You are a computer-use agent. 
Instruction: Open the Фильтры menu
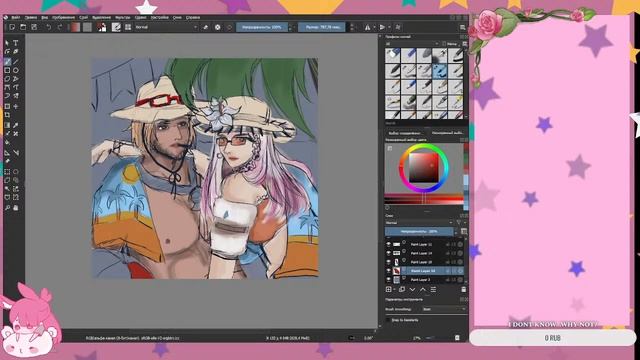[122, 18]
